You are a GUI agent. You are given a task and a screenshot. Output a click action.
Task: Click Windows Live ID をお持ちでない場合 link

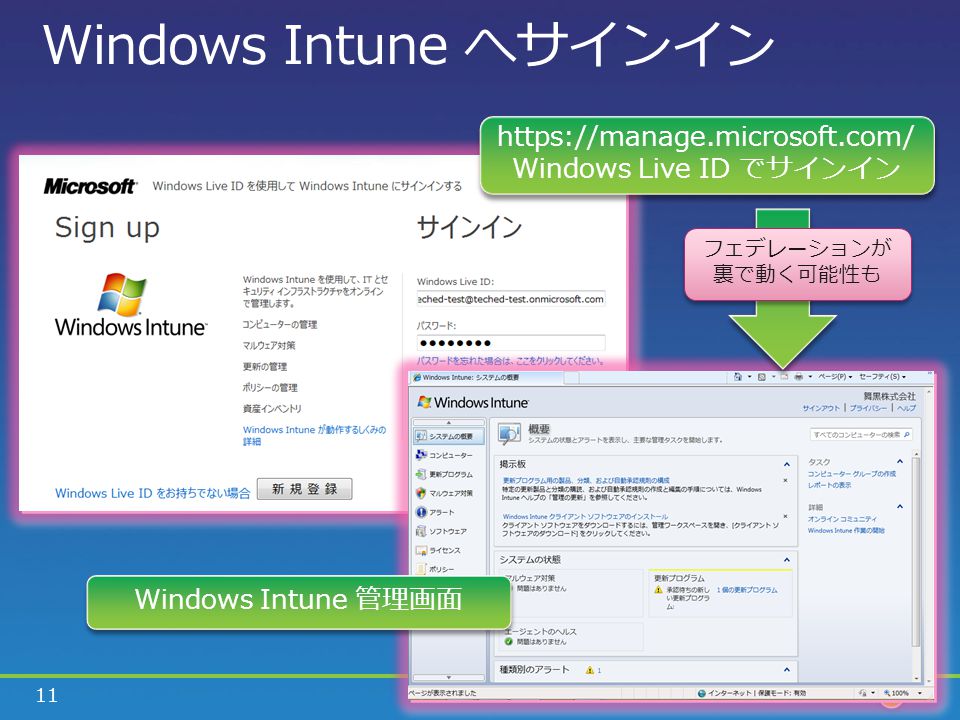click(x=152, y=493)
